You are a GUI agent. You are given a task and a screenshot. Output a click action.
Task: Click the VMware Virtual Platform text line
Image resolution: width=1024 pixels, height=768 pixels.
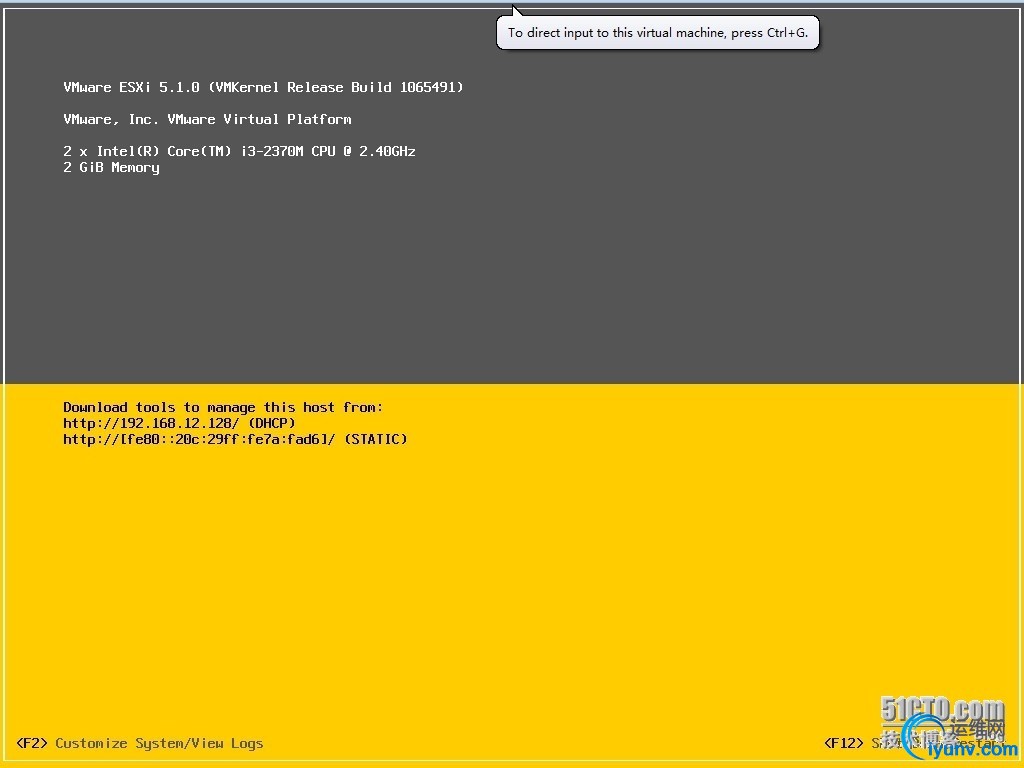point(207,120)
